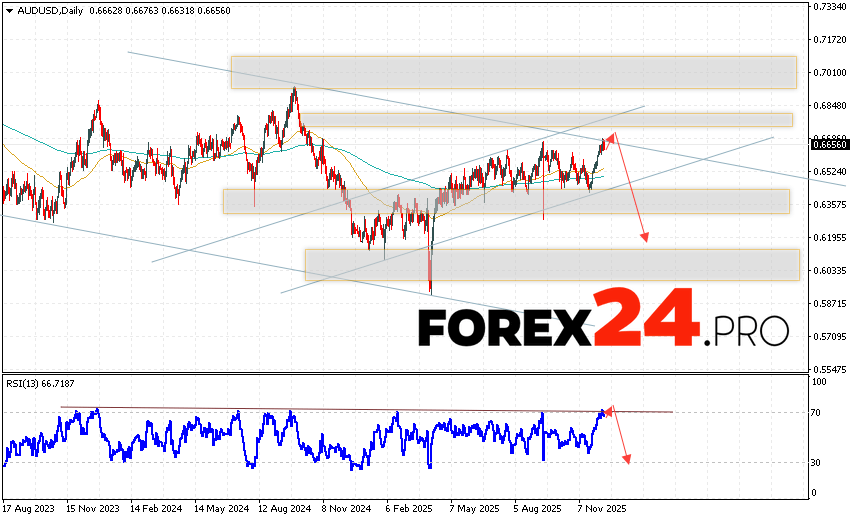Click the triangle arrow before AUDUSD,Daily

7,10
